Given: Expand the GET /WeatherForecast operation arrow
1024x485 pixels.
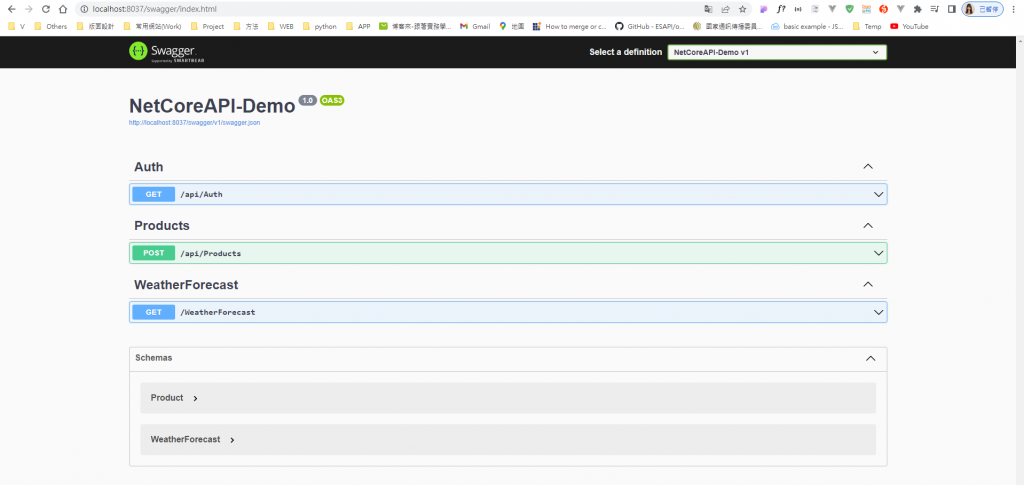Looking at the screenshot, I should (x=878, y=312).
